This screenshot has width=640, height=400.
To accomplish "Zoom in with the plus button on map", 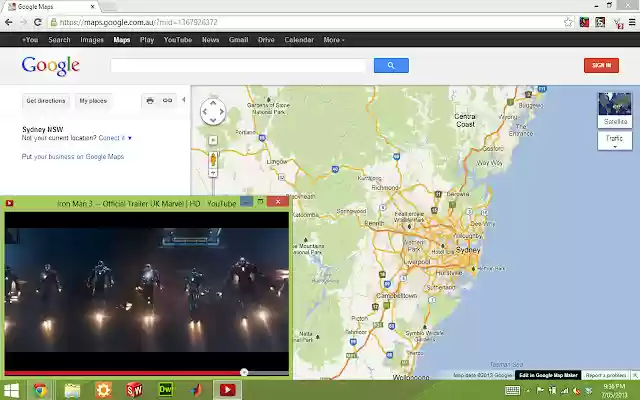I will point(213,173).
